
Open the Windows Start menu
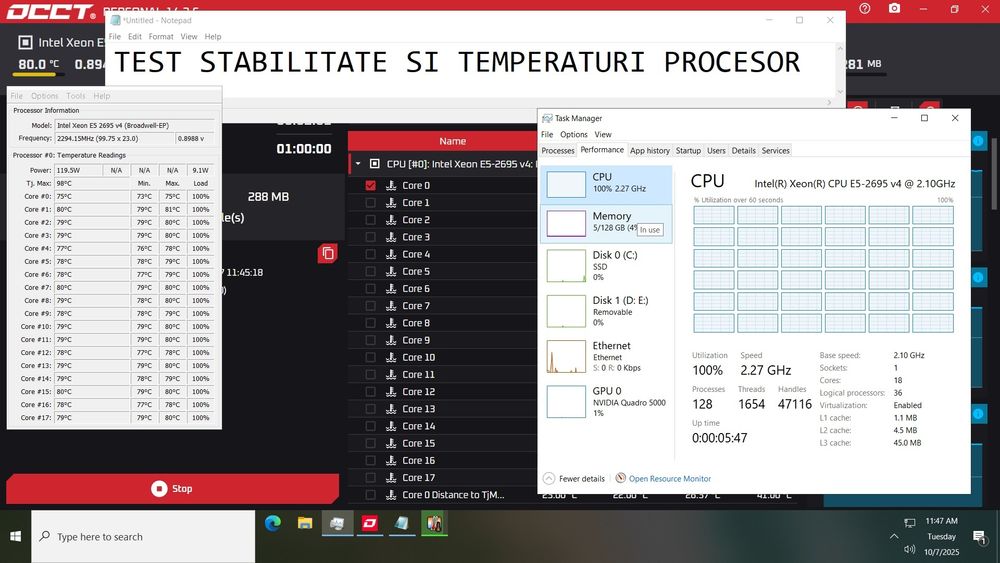pyautogui.click(x=15, y=536)
